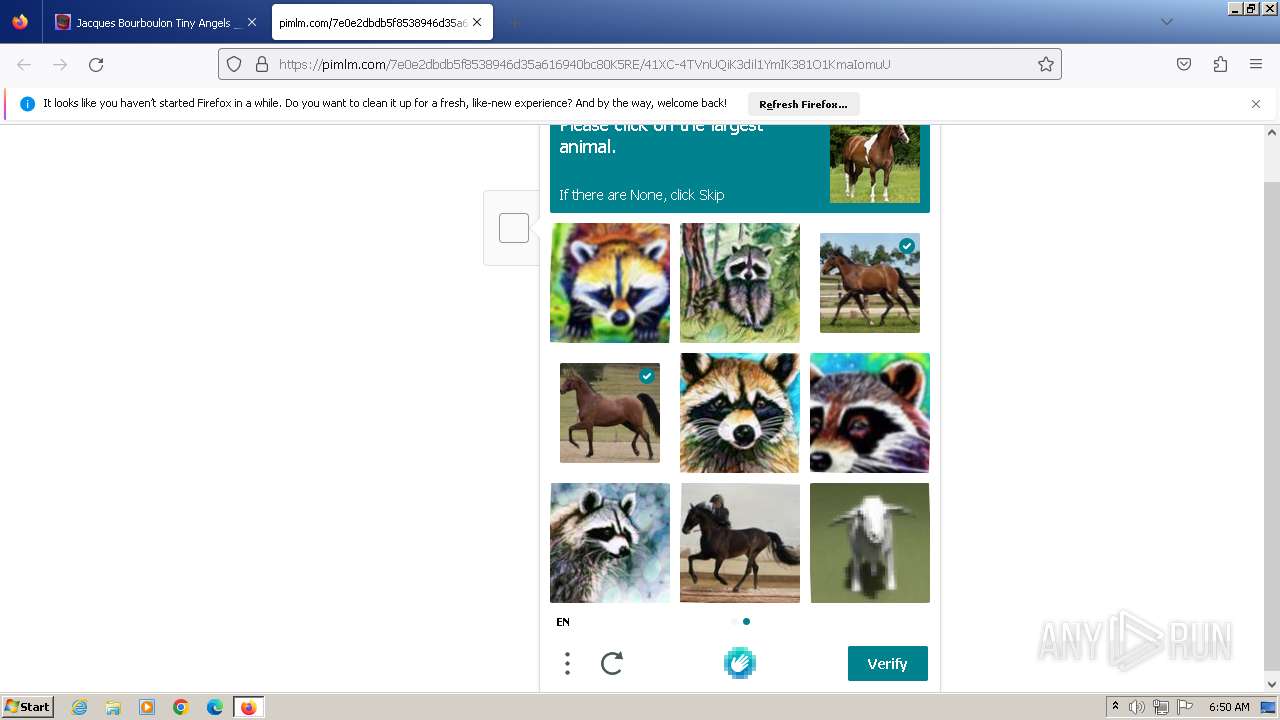The height and width of the screenshot is (720, 1280).
Task: Close the pimlm.com tab
Action: click(477, 22)
